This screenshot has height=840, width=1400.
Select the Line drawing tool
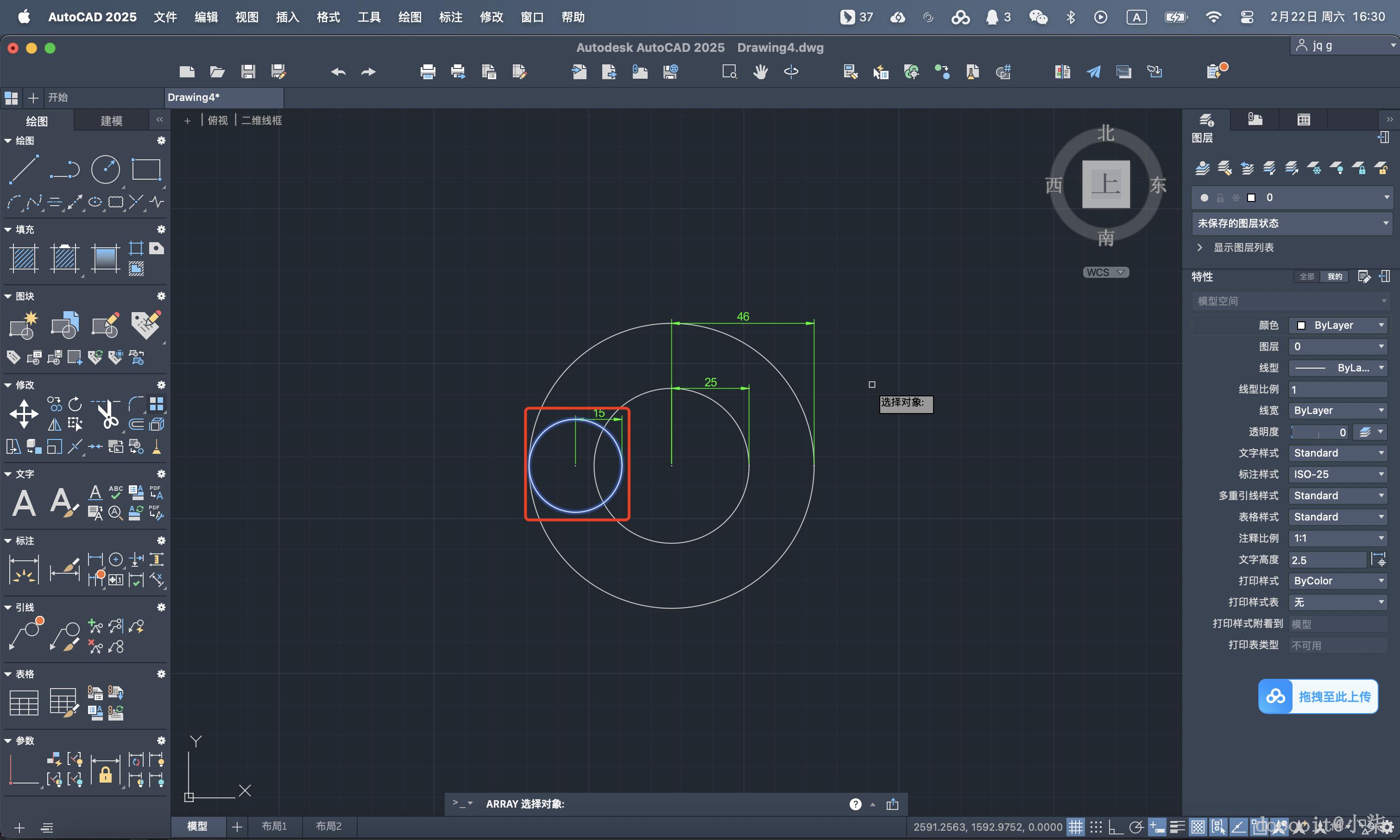pyautogui.click(x=24, y=169)
